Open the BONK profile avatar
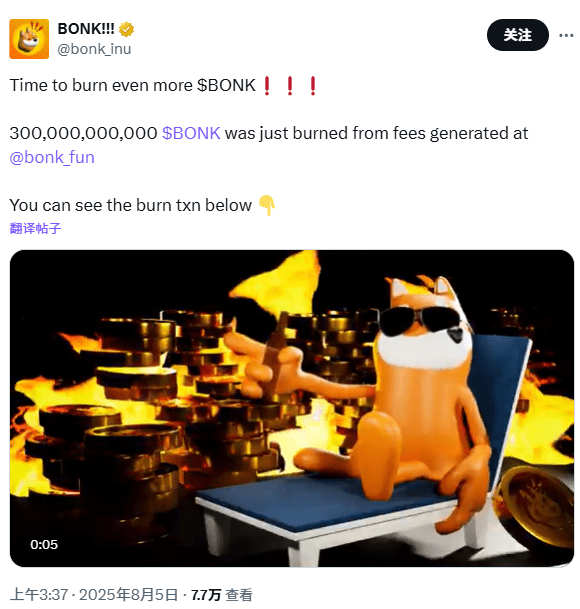 [x=29, y=39]
